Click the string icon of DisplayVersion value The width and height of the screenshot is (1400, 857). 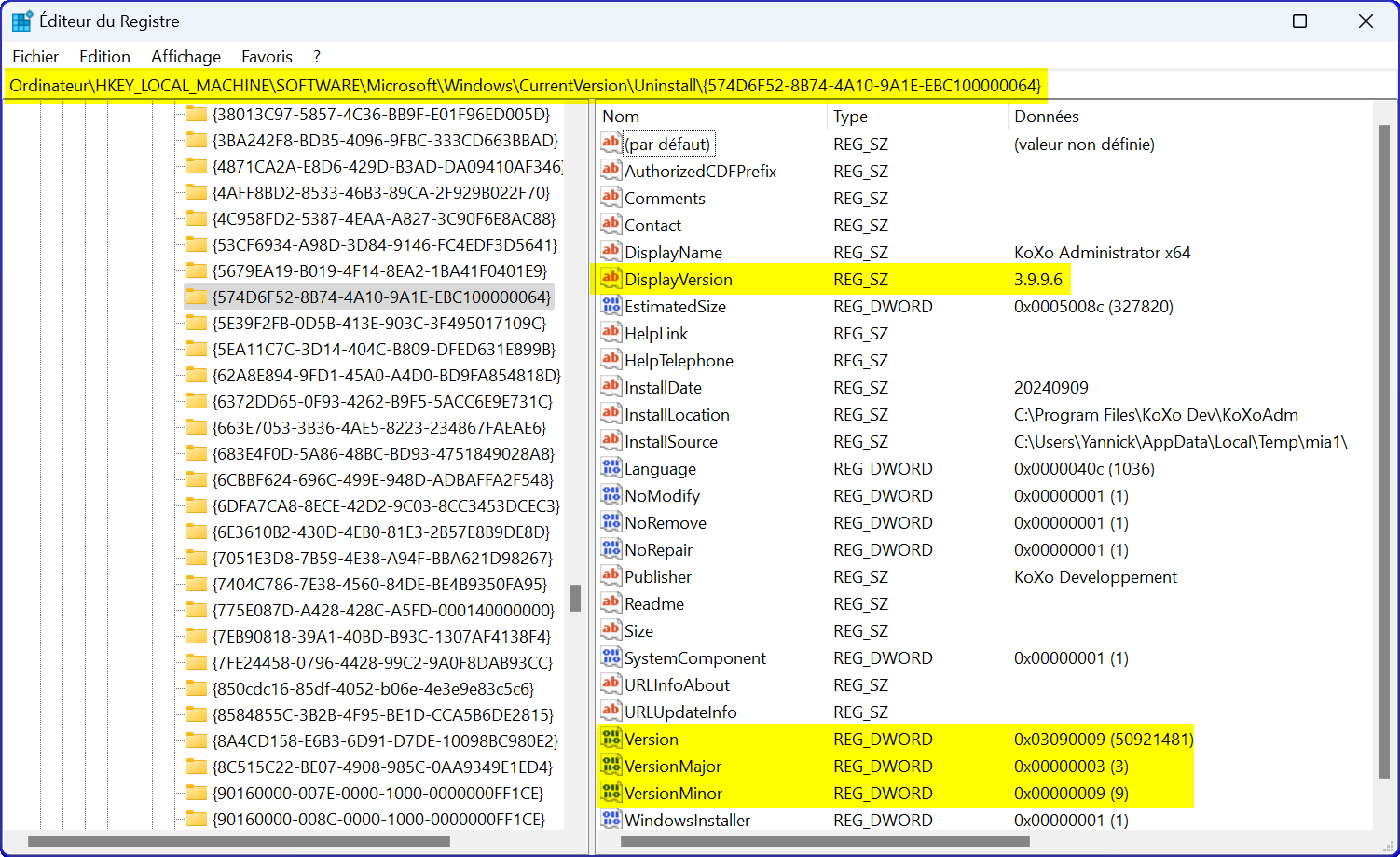pos(611,278)
